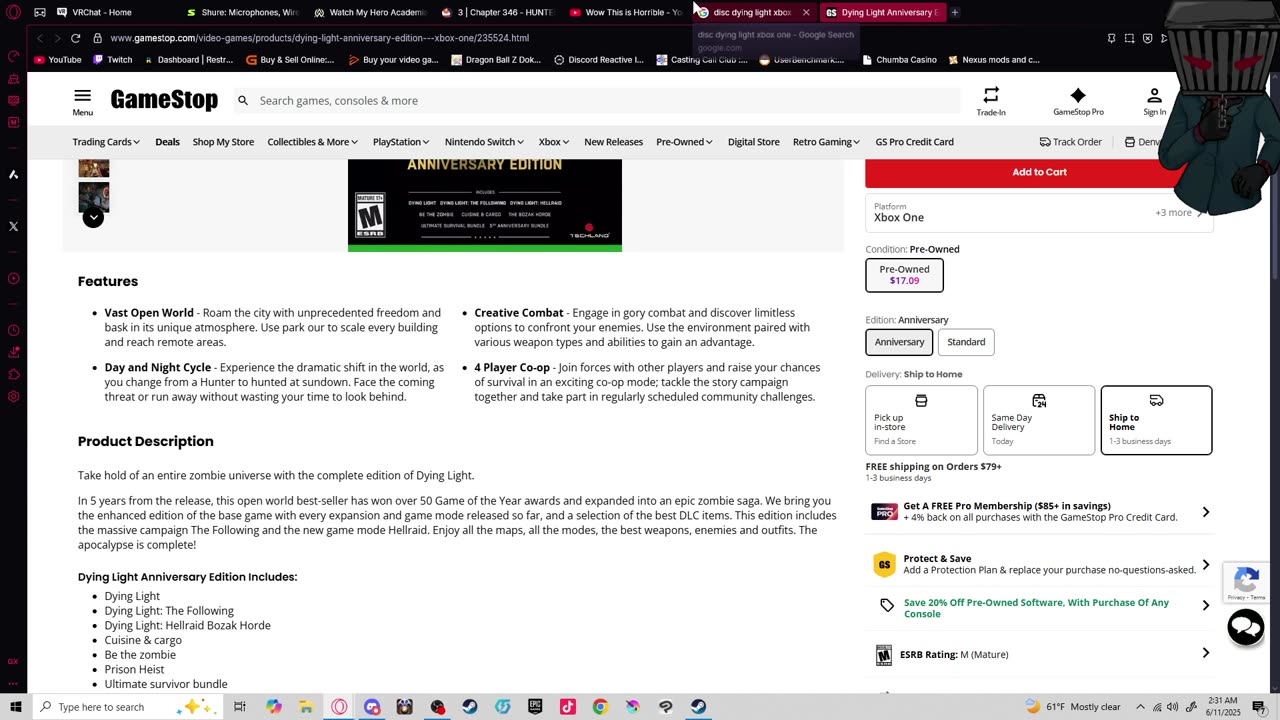Expand the Pre-Owned nav menu

(684, 142)
